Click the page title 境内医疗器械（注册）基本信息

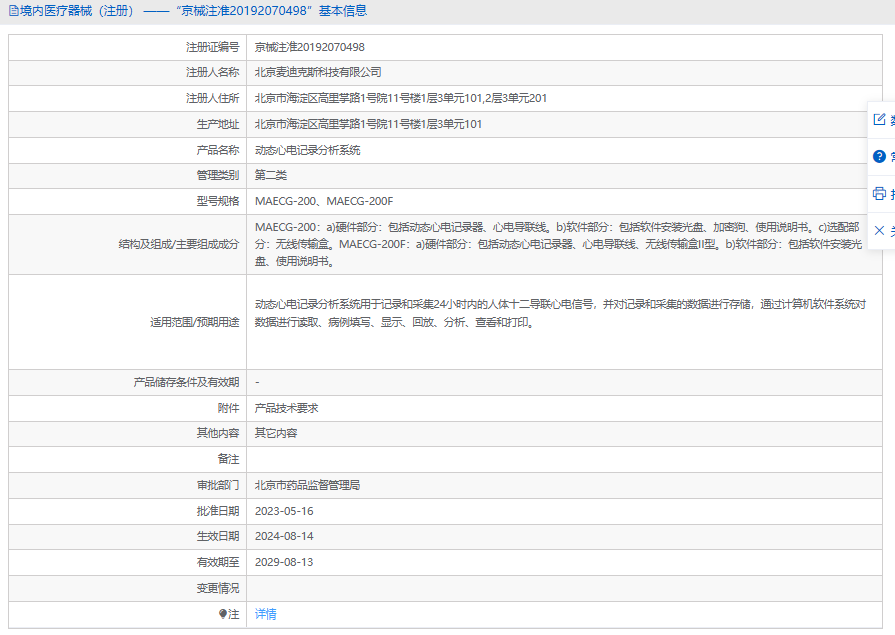[x=193, y=11]
